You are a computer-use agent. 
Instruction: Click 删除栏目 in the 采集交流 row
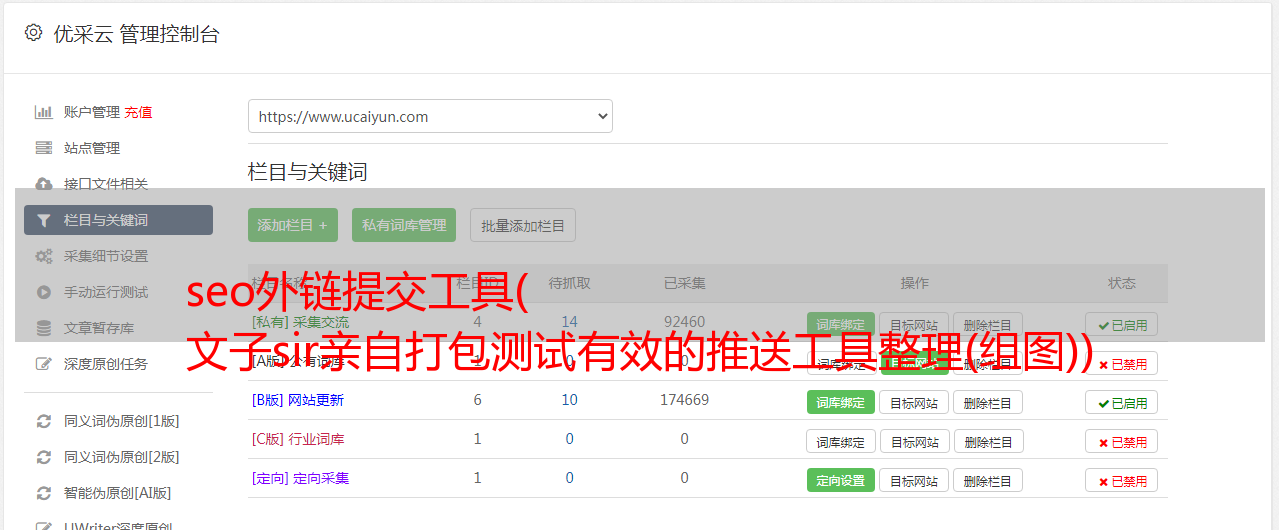[x=988, y=325]
